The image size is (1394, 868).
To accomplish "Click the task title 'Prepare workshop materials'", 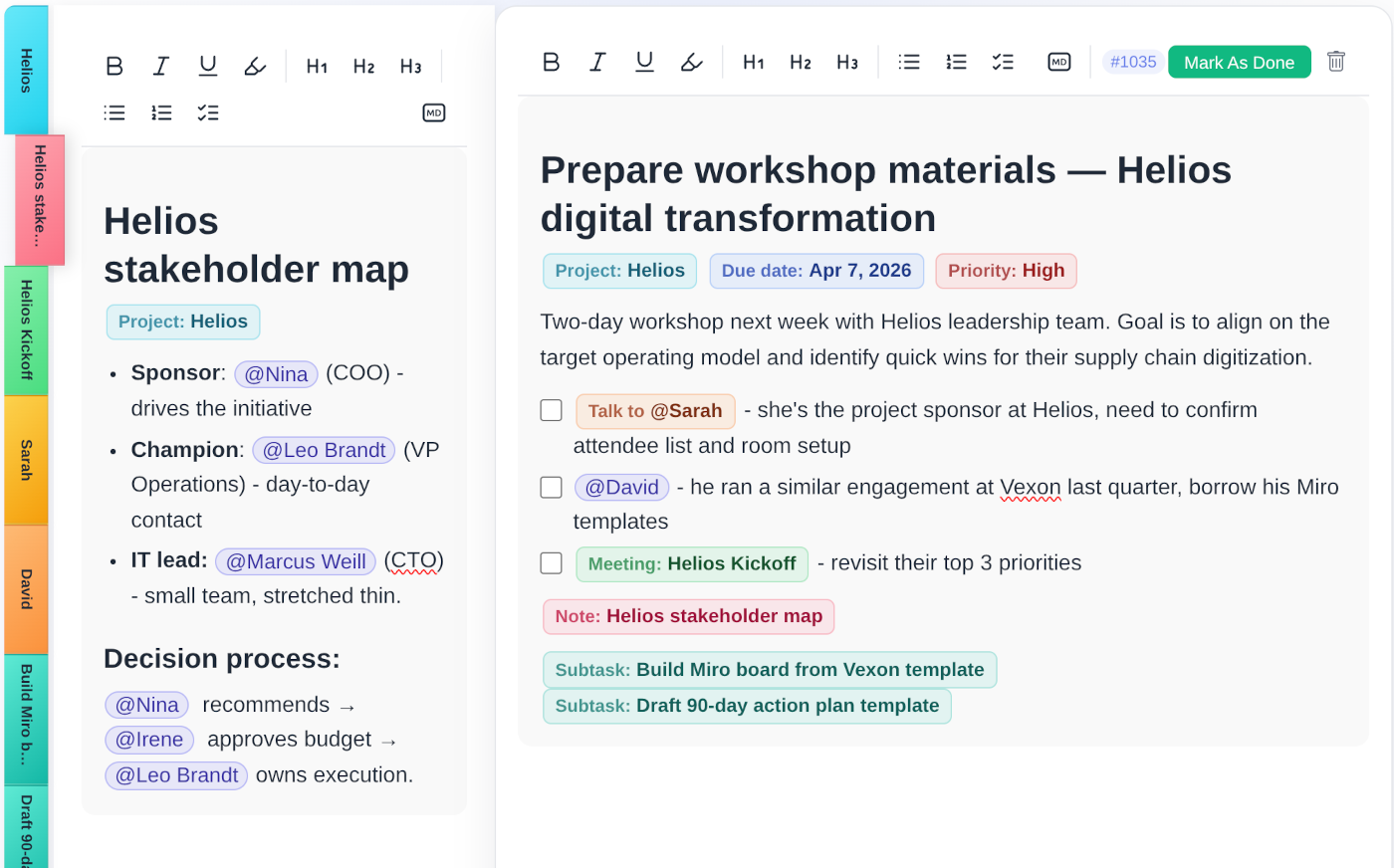I will [886, 194].
